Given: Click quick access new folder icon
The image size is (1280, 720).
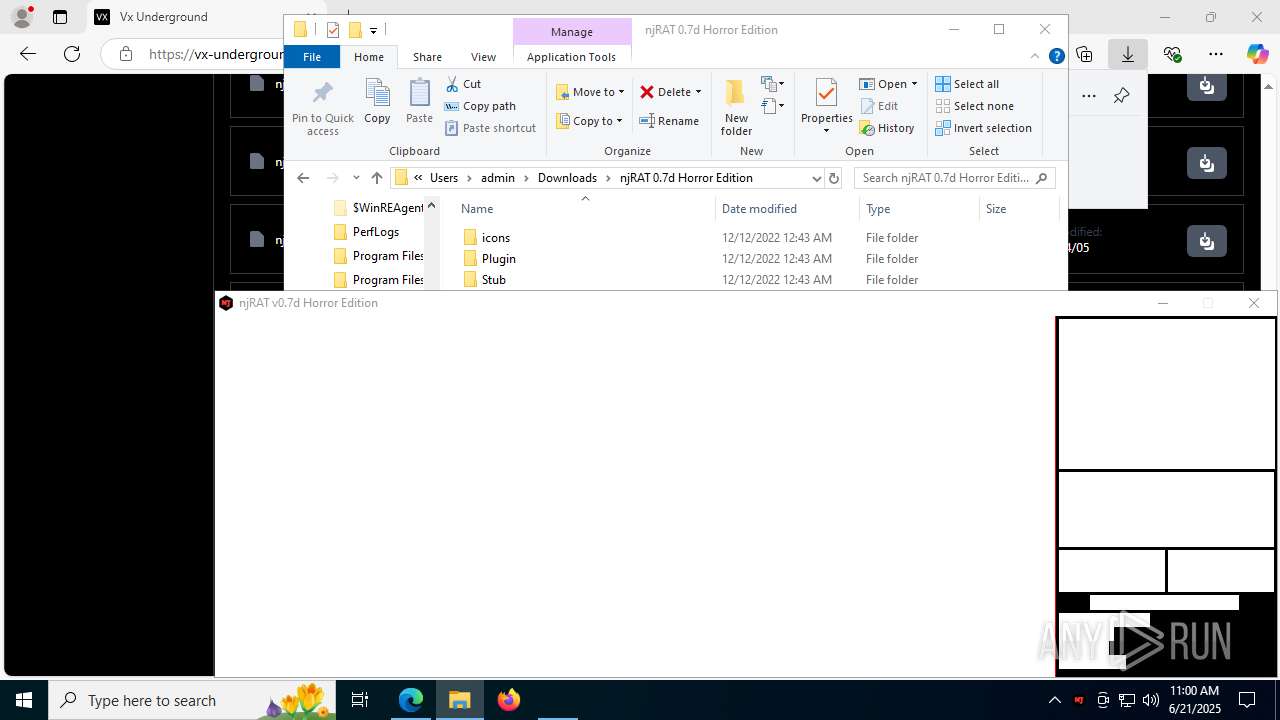Looking at the screenshot, I should click(354, 30).
